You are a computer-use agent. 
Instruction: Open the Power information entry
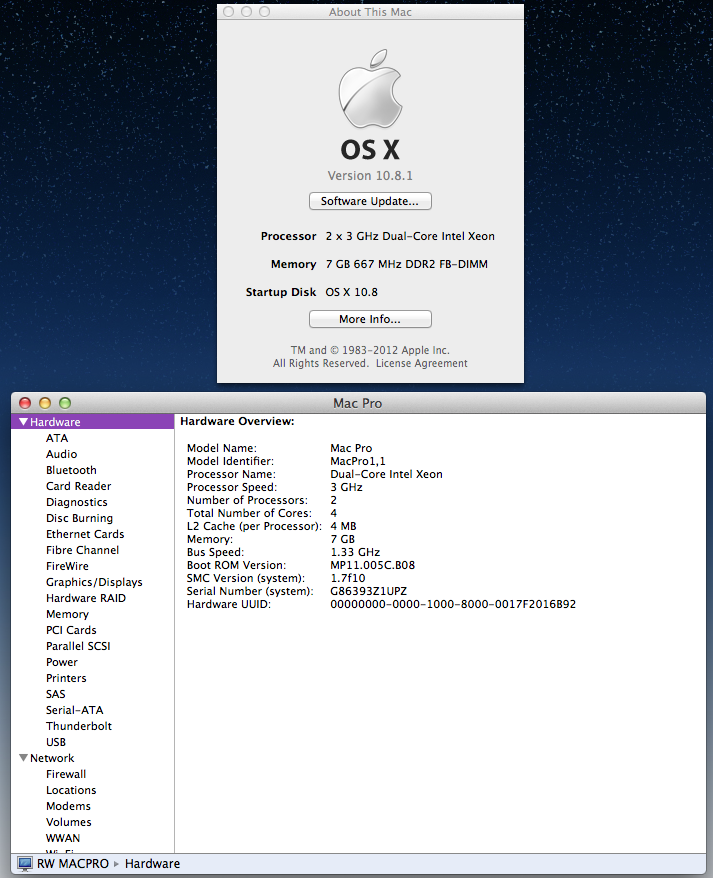[x=62, y=662]
